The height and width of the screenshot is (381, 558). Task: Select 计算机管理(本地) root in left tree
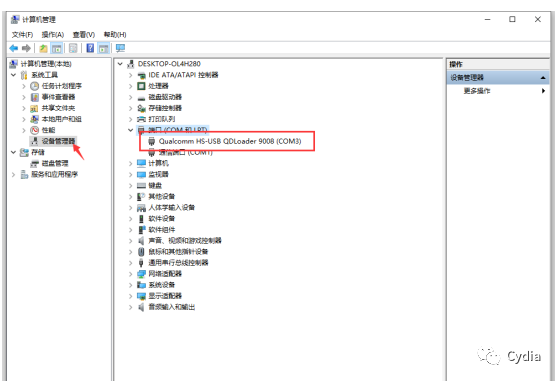(x=46, y=64)
